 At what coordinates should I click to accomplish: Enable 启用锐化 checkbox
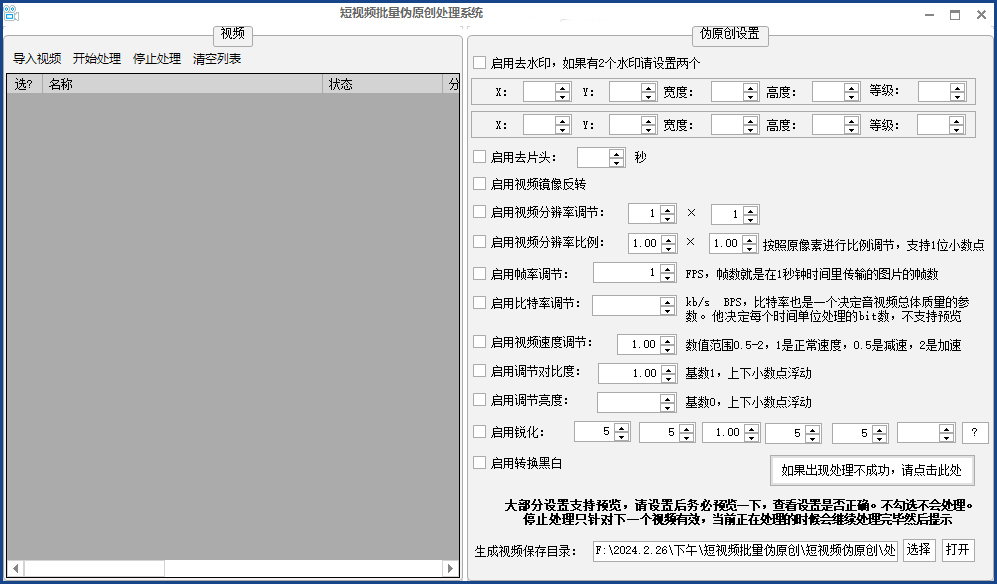[x=479, y=432]
